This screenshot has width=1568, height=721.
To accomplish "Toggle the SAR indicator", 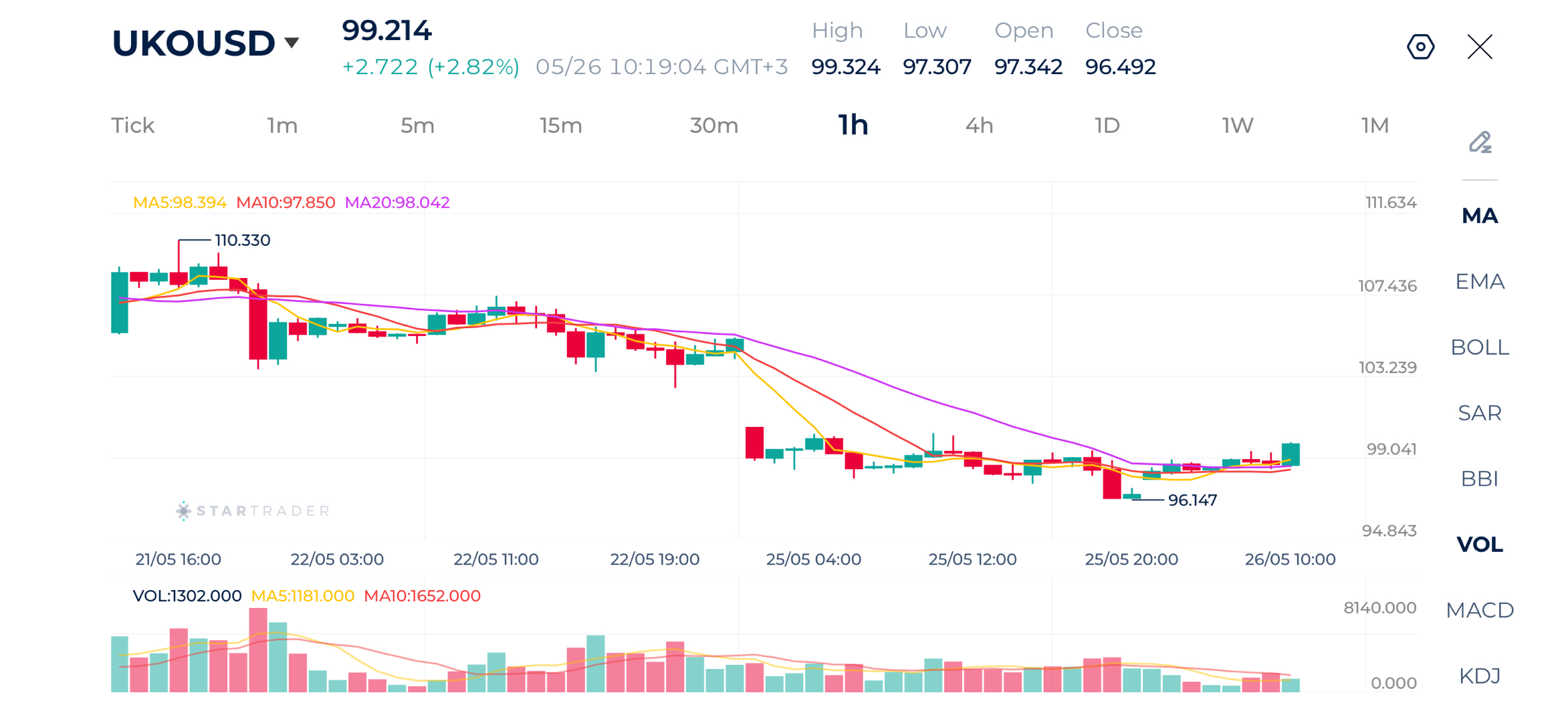I will click(1480, 413).
